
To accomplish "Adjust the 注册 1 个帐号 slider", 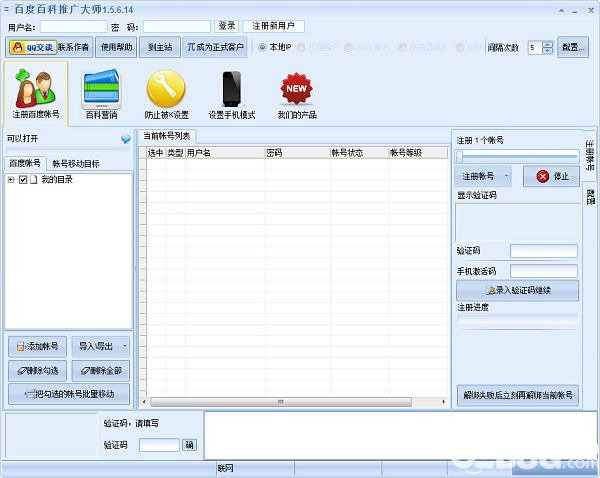I will (x=517, y=156).
